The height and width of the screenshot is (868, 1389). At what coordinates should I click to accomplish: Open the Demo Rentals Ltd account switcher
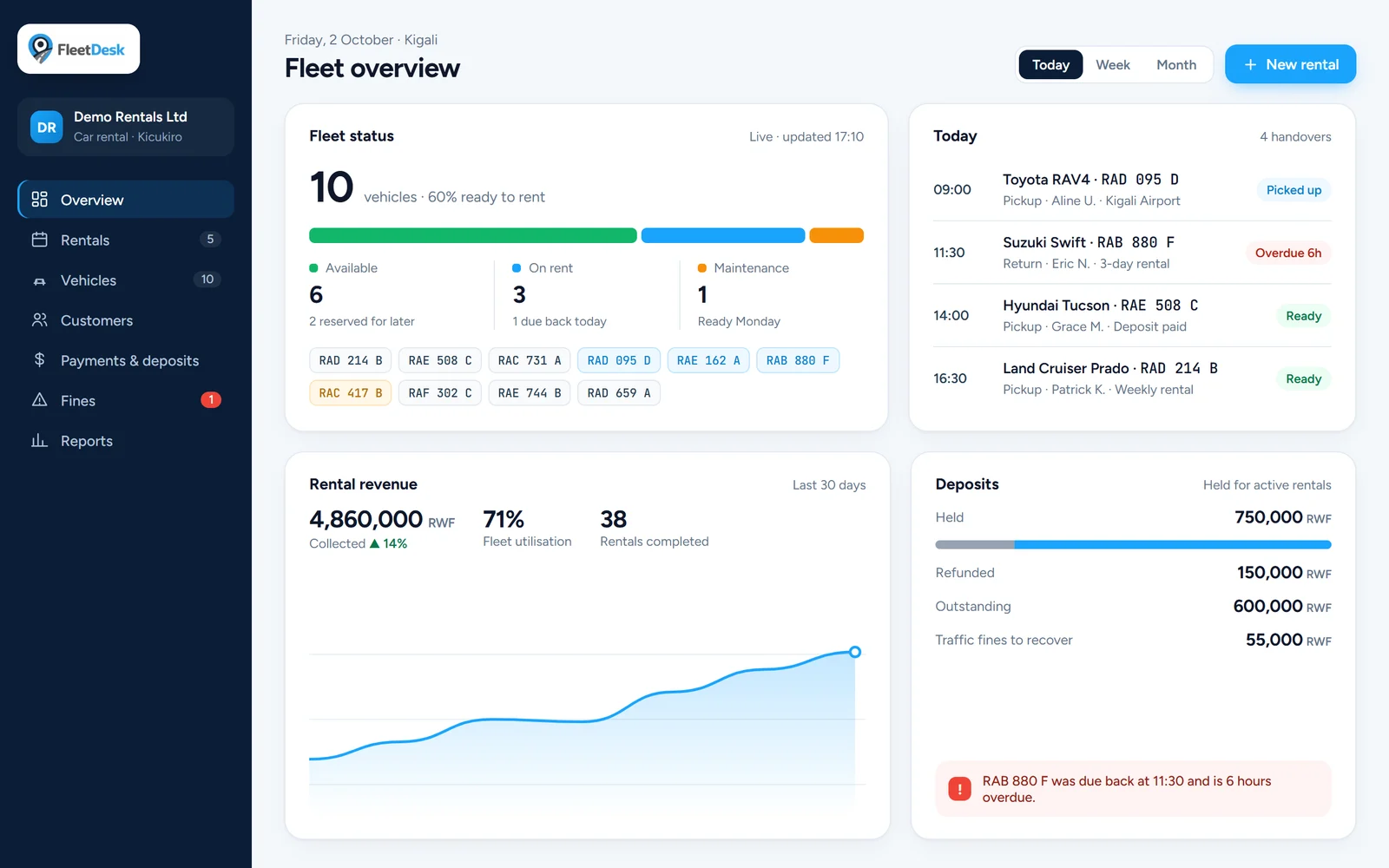(x=126, y=127)
